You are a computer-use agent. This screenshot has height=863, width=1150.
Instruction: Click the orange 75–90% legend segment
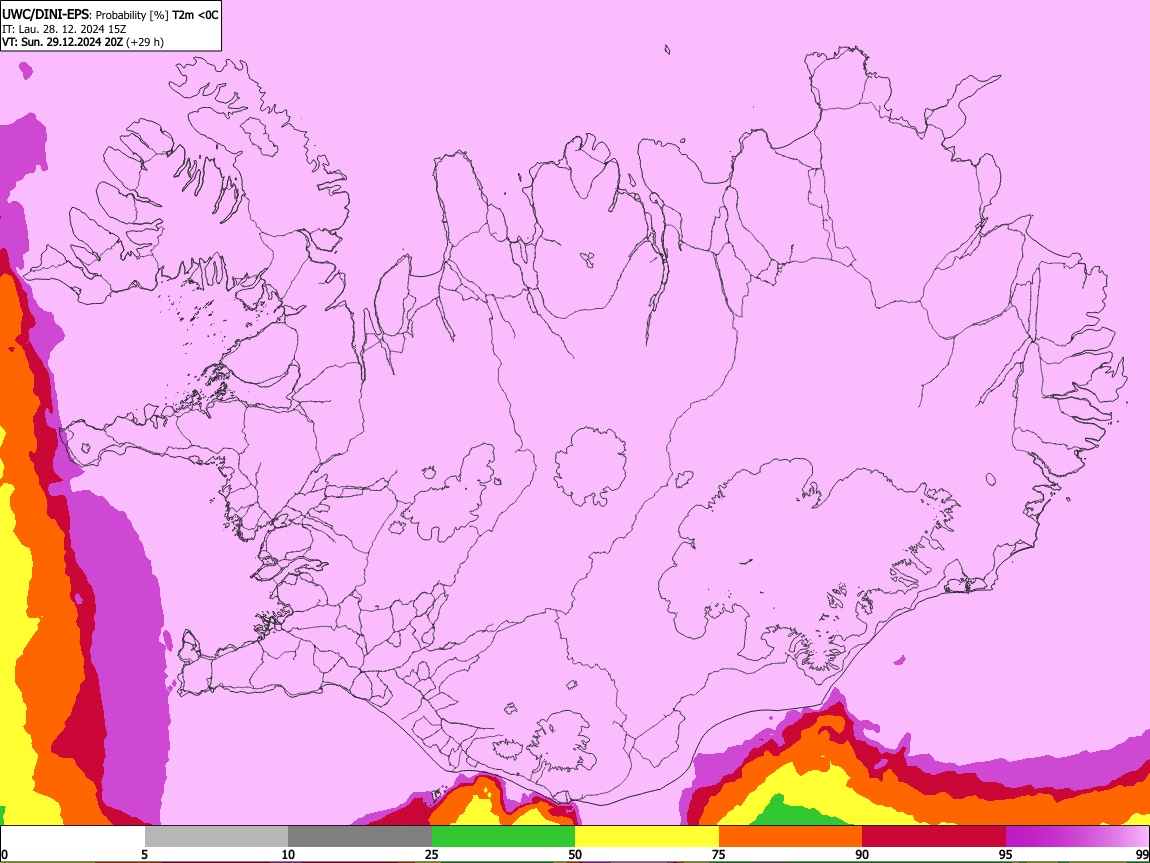pos(791,836)
